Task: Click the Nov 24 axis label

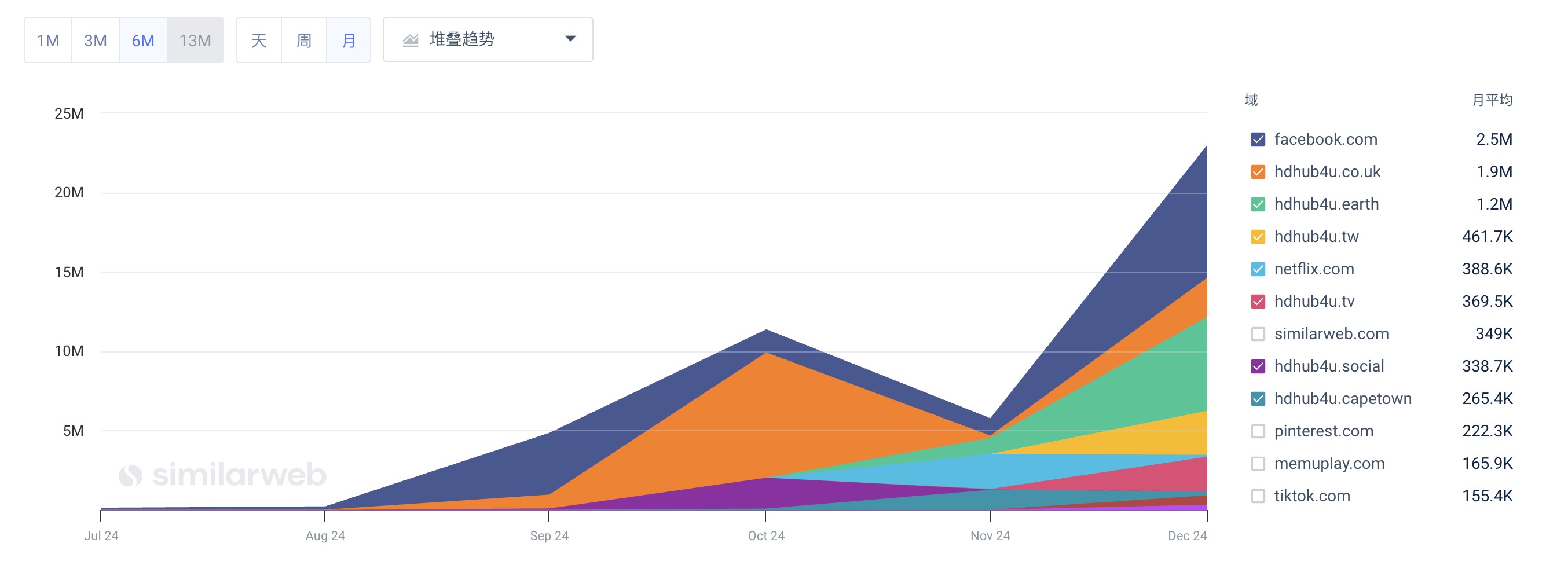Action: click(990, 536)
